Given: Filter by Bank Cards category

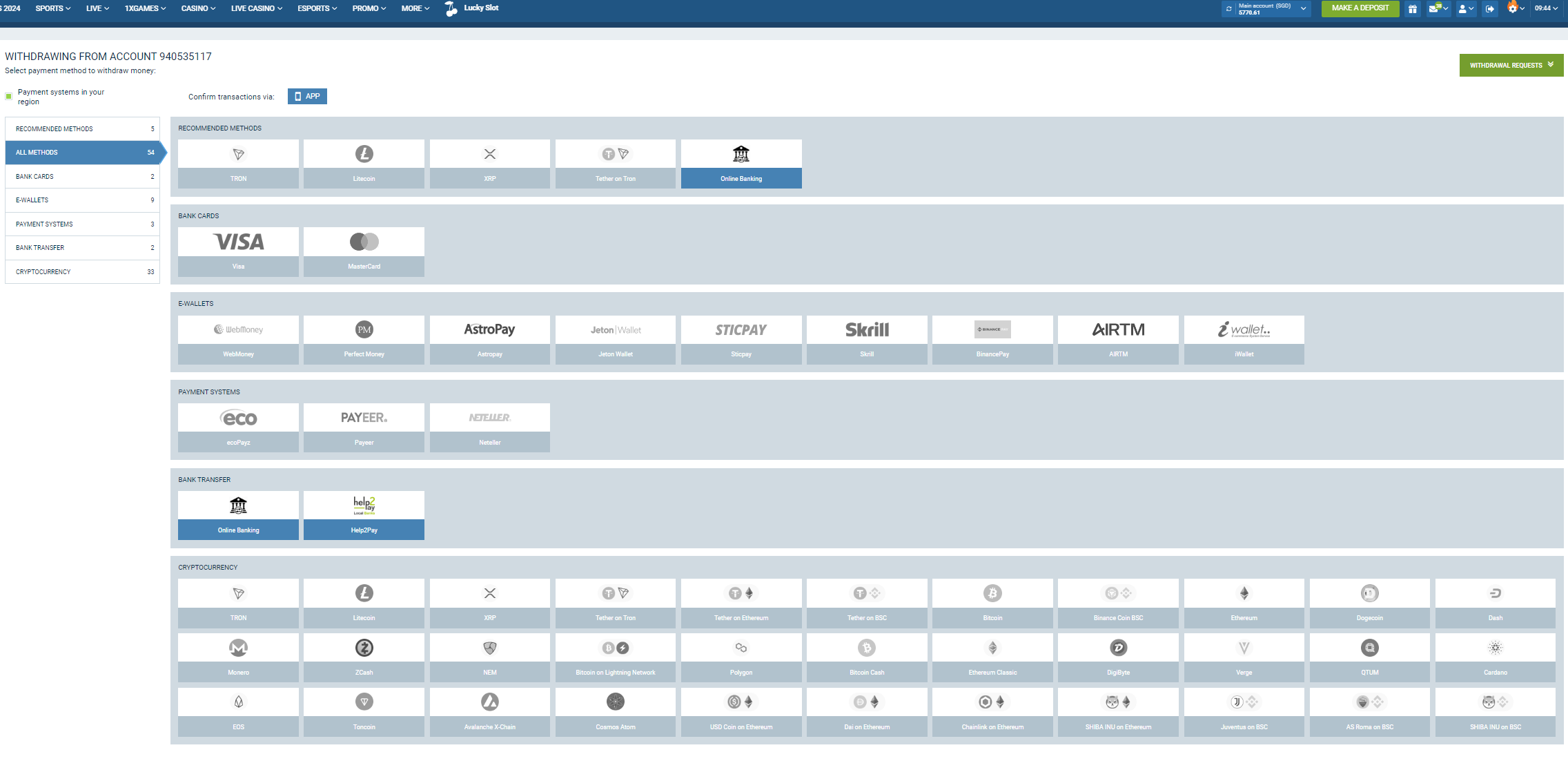Looking at the screenshot, I should tap(82, 177).
